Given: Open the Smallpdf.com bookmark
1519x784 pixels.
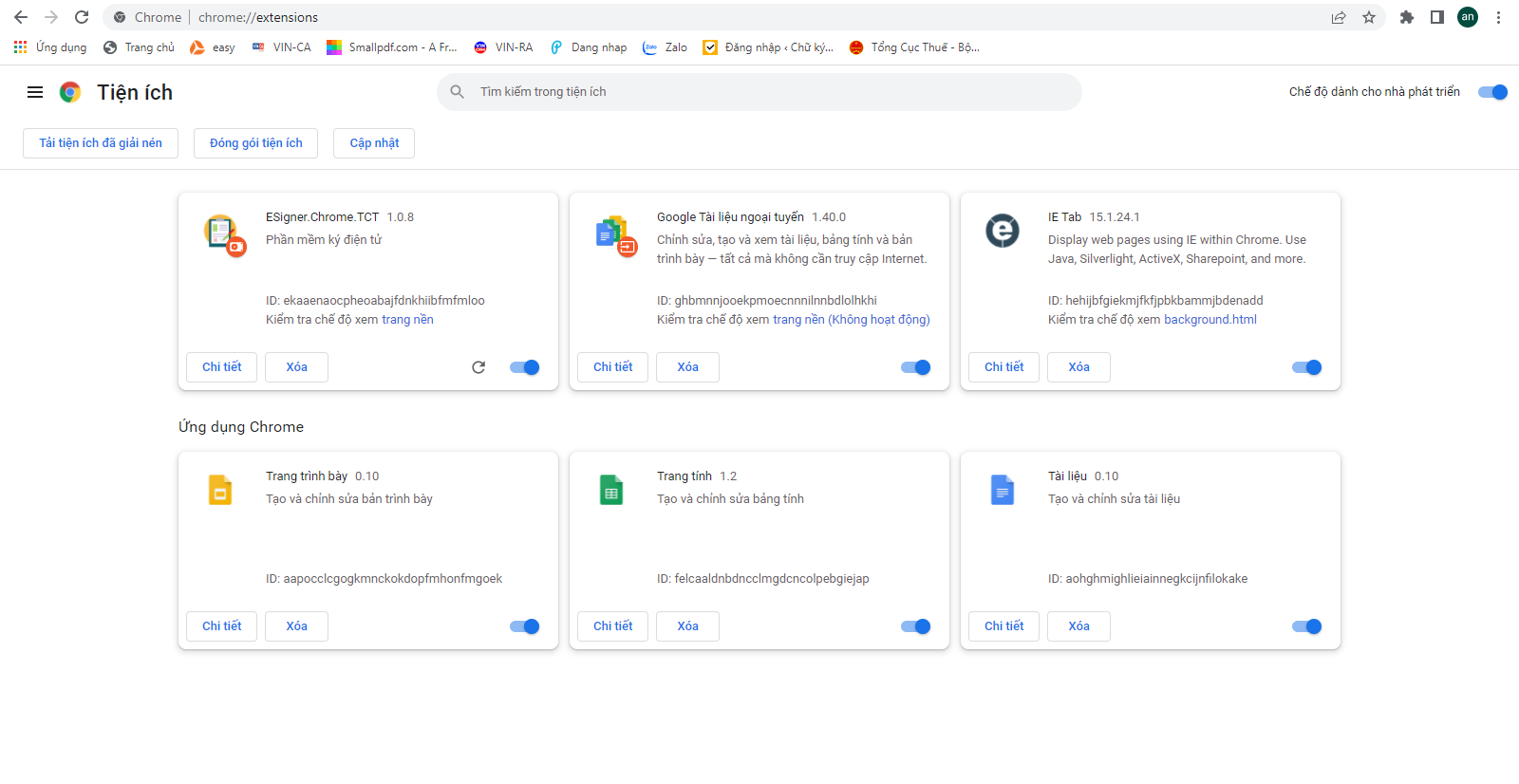Looking at the screenshot, I should click(x=392, y=47).
